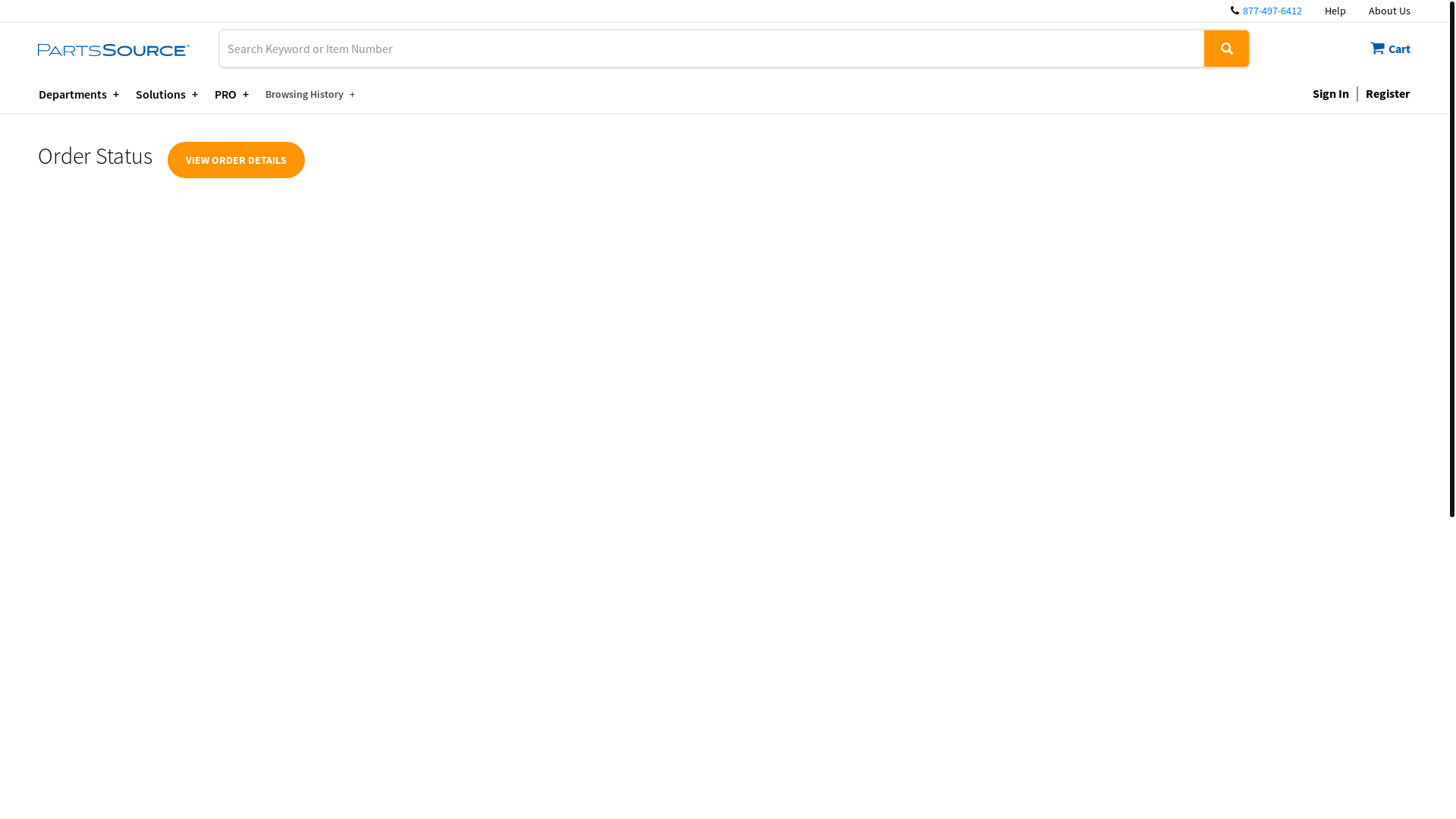Expand the Departments menu
The height and width of the screenshot is (819, 1456).
[x=79, y=94]
